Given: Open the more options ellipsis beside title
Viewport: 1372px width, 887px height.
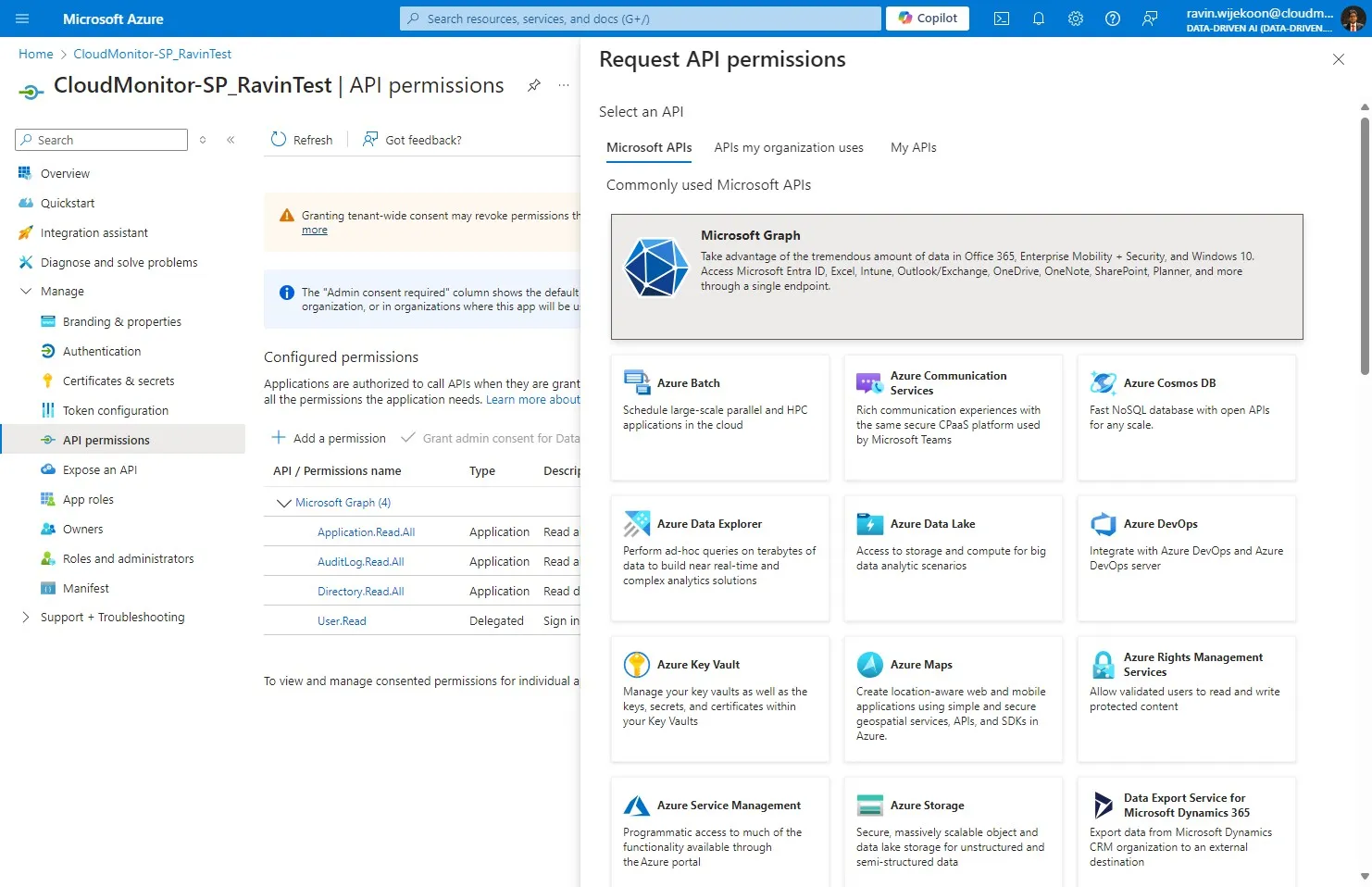Looking at the screenshot, I should click(x=564, y=85).
